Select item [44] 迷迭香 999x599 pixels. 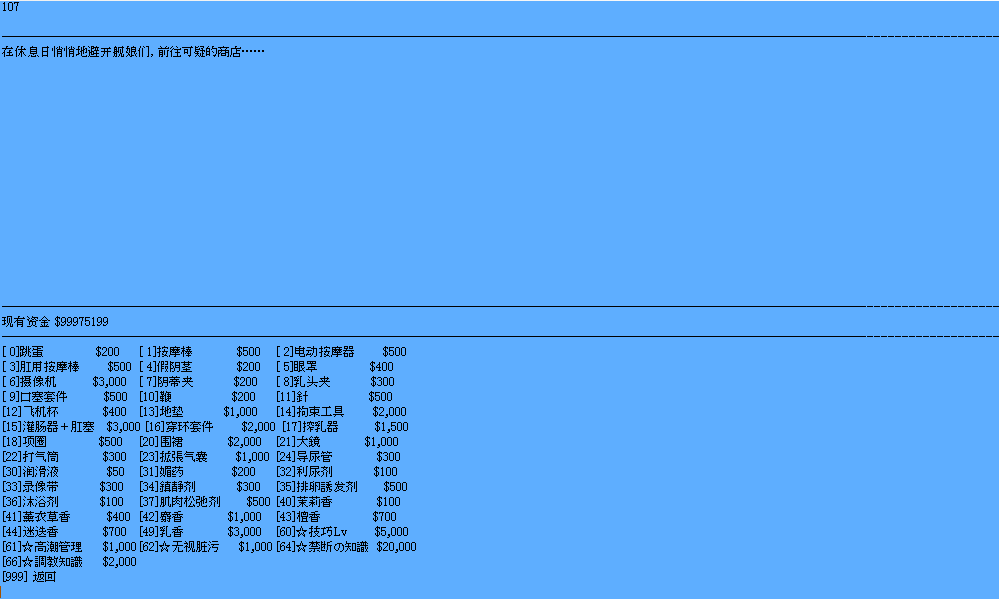[64, 532]
